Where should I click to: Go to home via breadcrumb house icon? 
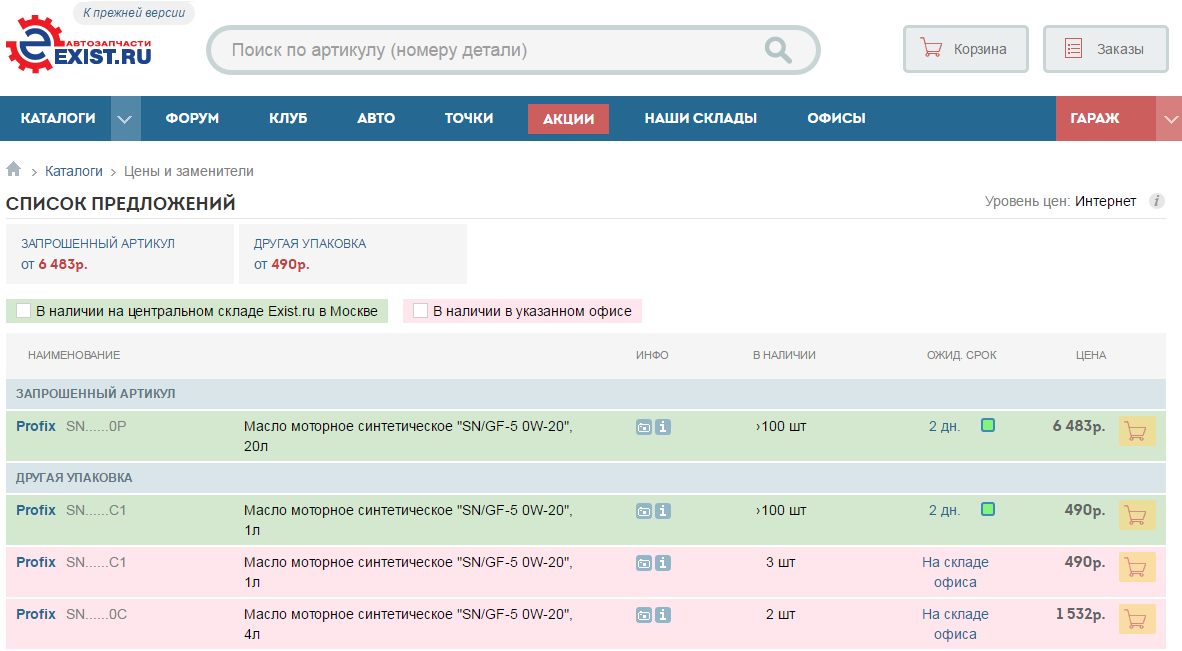14,170
